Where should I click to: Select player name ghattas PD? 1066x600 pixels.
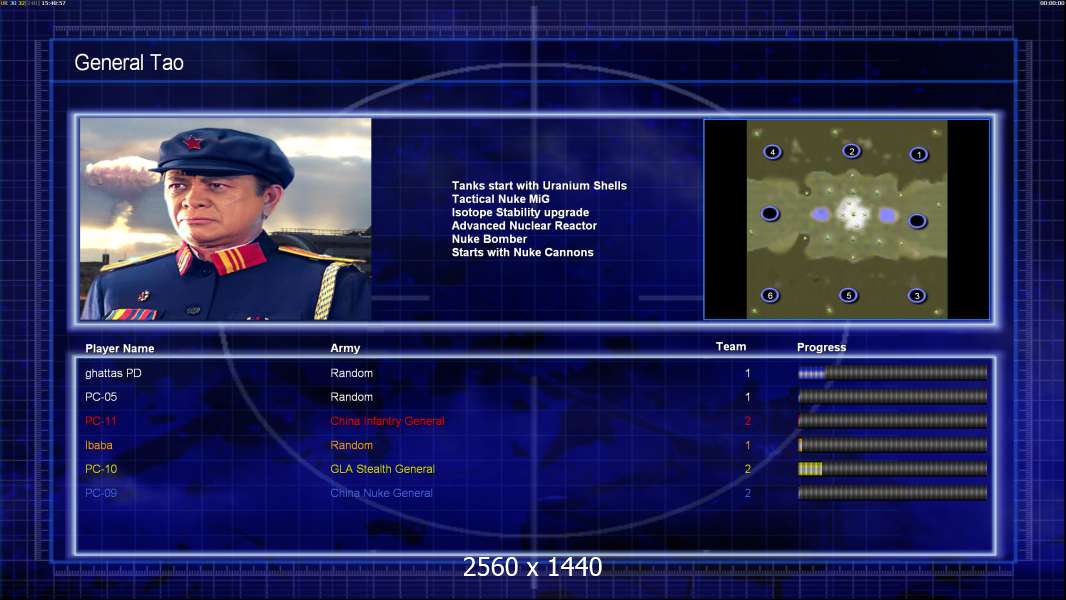point(113,373)
